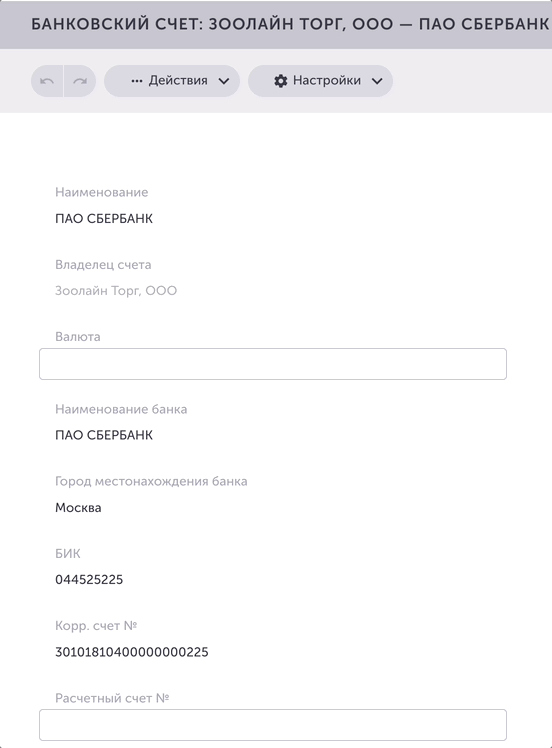Image resolution: width=552 pixels, height=748 pixels.
Task: Click the undo arrow icon
Action: pyautogui.click(x=47, y=81)
